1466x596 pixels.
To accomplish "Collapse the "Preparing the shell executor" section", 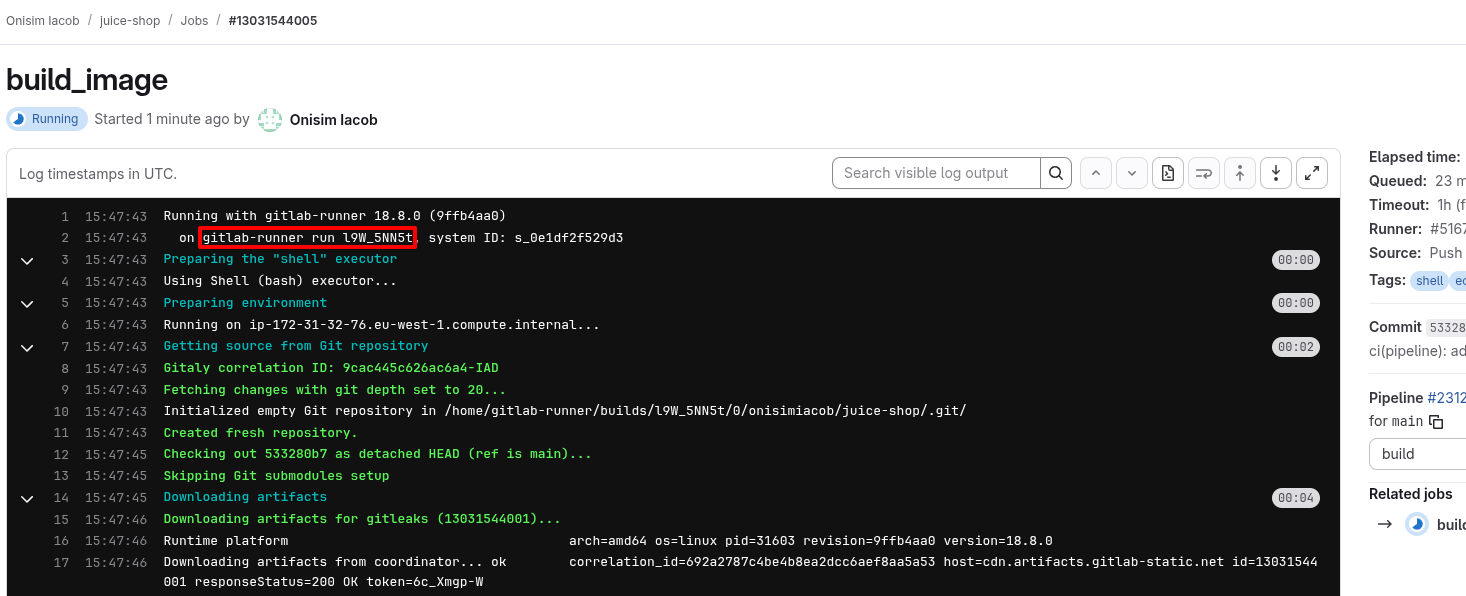I will 27,260.
